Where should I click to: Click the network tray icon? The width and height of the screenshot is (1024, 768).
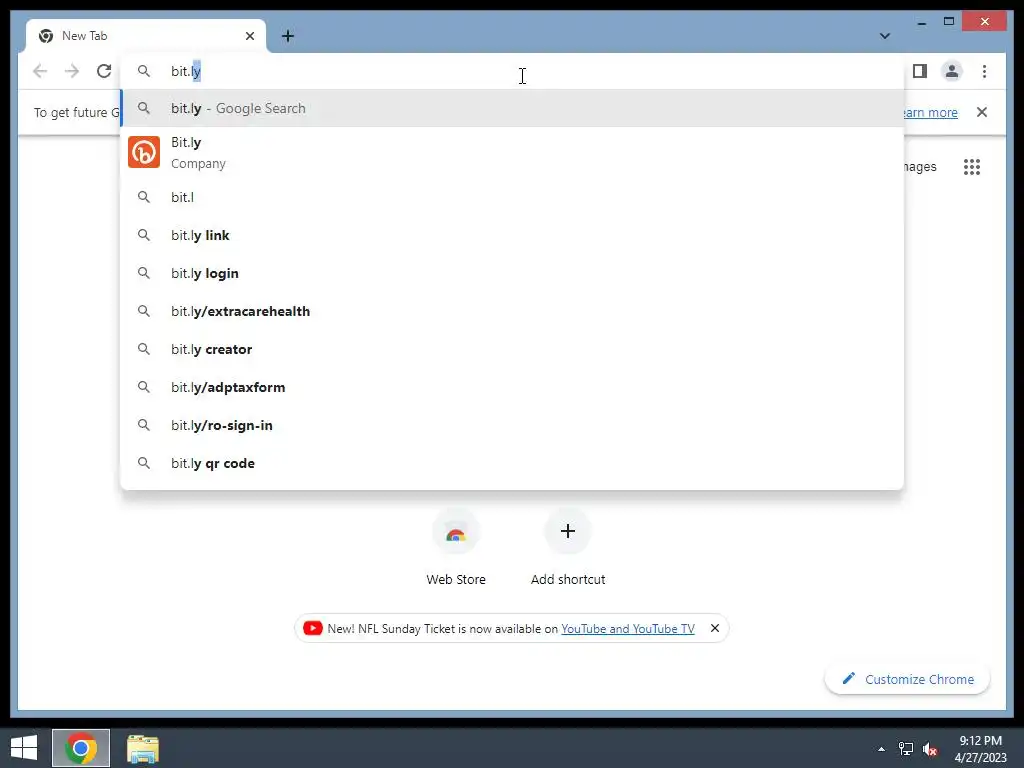pos(906,749)
